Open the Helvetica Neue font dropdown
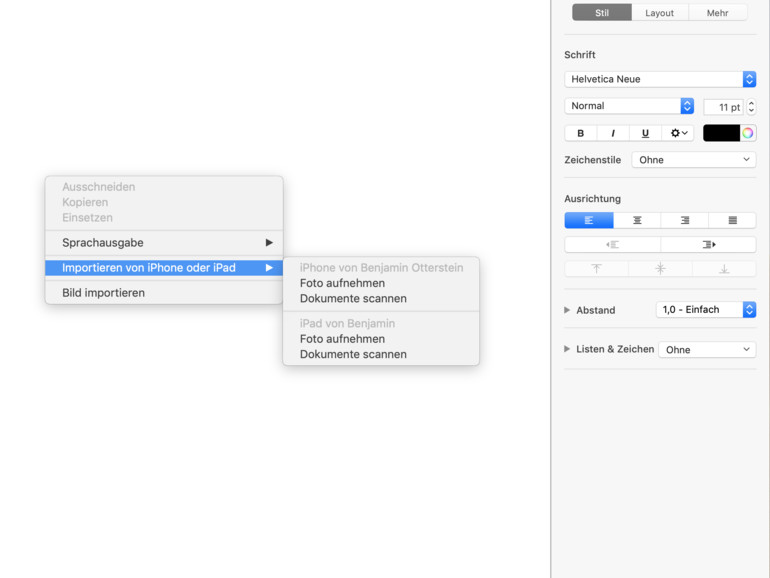This screenshot has height=578, width=770. tap(660, 79)
